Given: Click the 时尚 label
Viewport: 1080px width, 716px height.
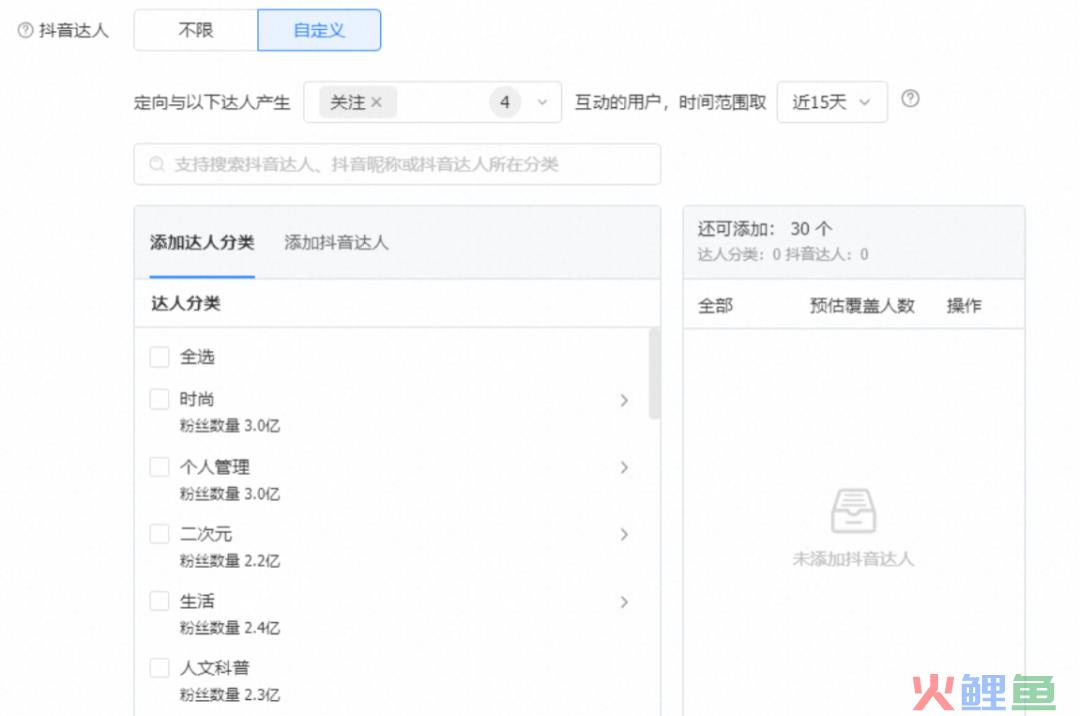Looking at the screenshot, I should pyautogui.click(x=197, y=399).
